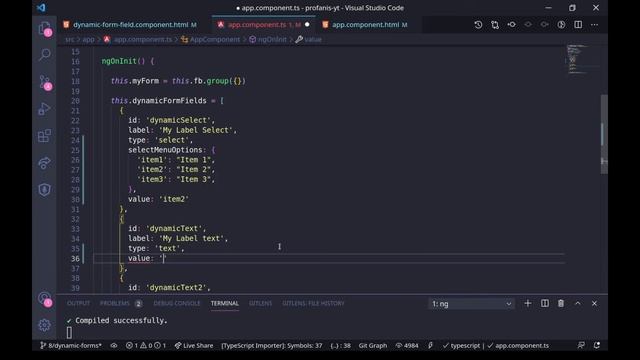Maximize the panel with up chevron

click(578, 303)
